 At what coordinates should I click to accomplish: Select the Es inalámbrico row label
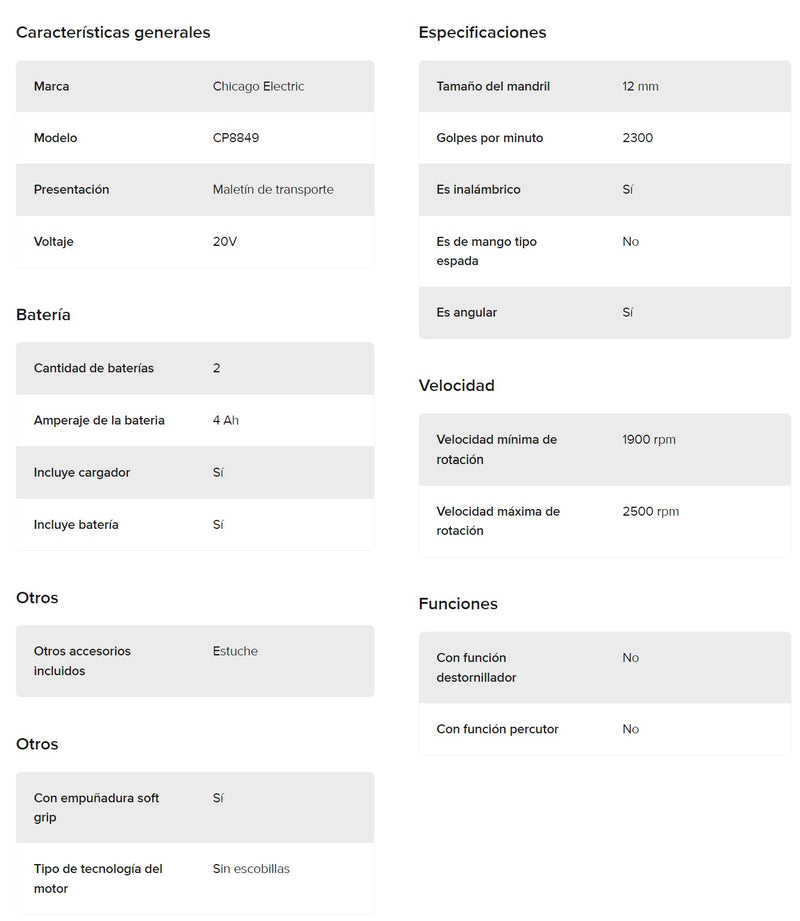click(x=478, y=189)
